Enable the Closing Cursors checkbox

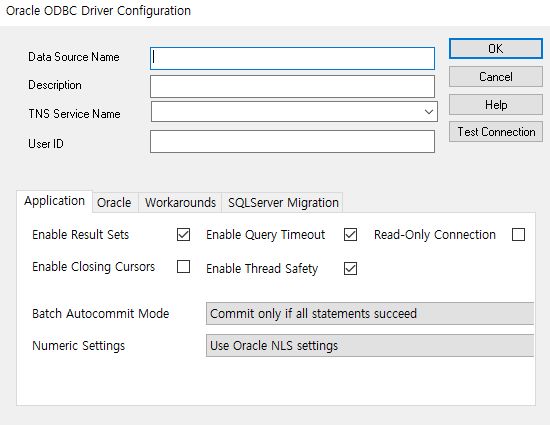click(x=183, y=267)
